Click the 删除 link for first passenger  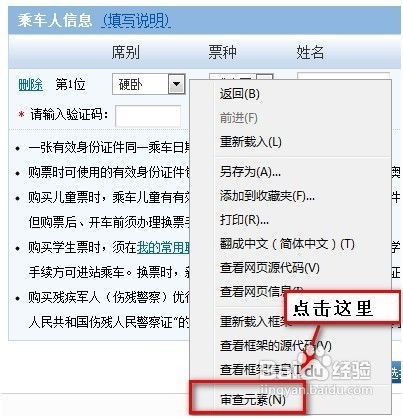click(30, 85)
